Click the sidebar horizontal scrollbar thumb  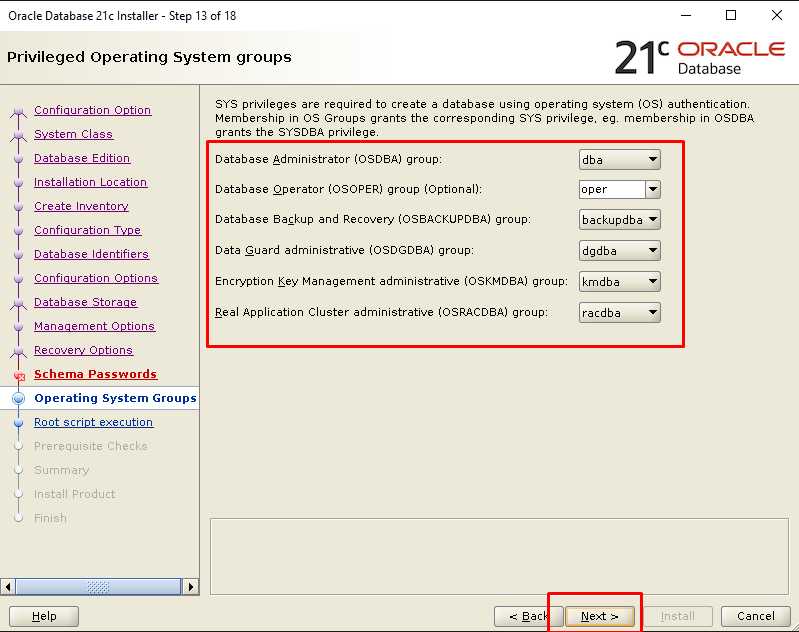point(98,587)
